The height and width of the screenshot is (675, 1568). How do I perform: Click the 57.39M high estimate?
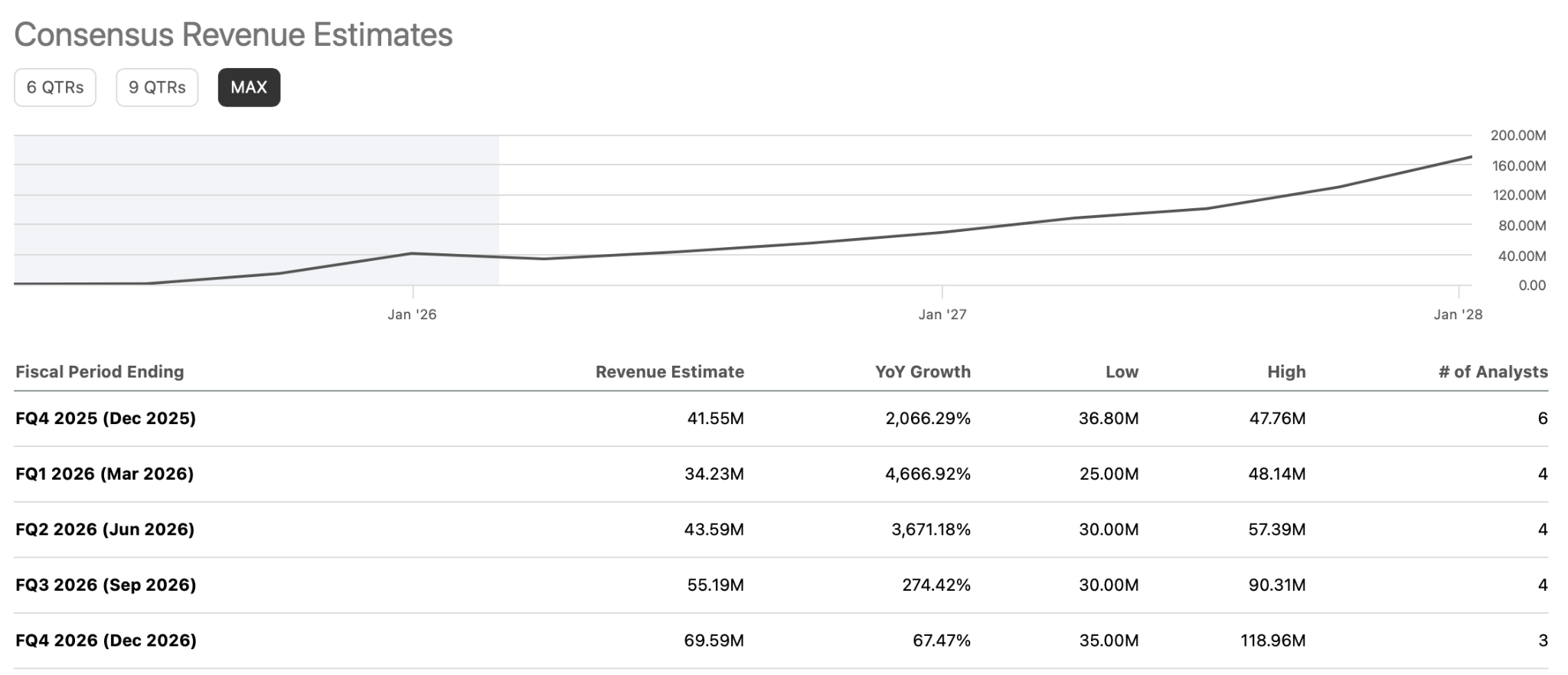[x=1277, y=530]
